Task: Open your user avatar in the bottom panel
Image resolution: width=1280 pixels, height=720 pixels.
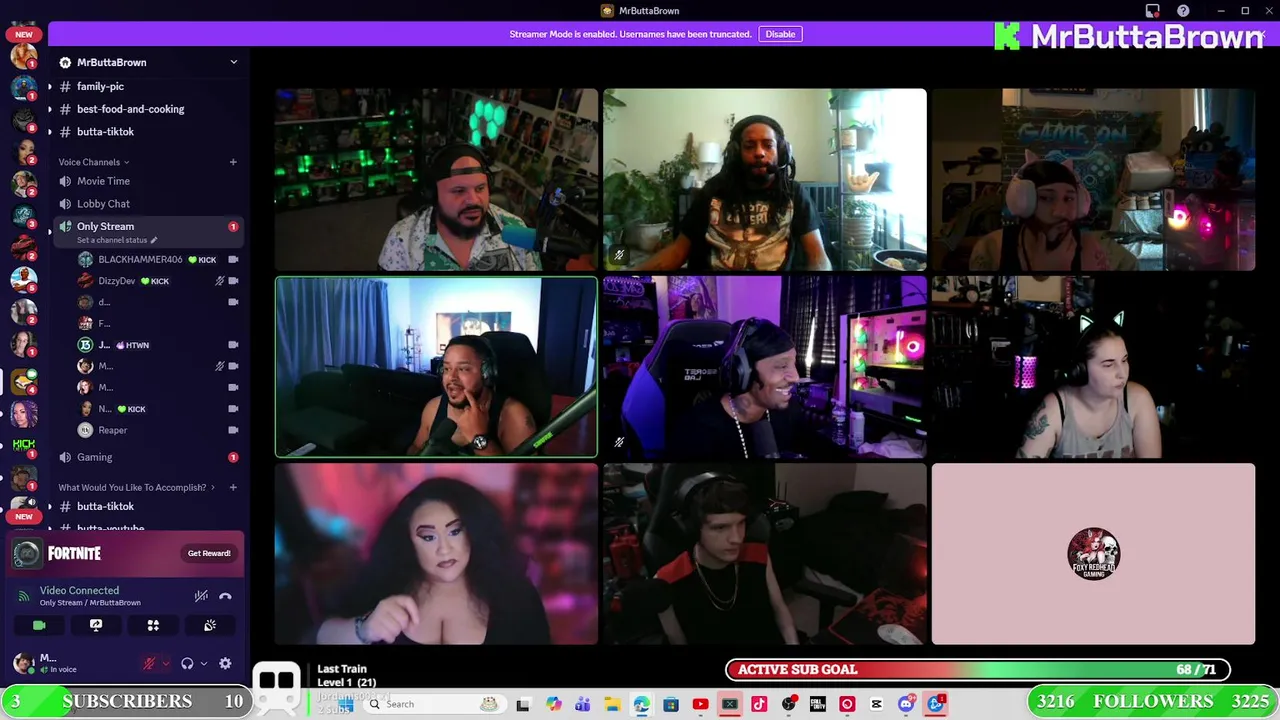Action: (23, 663)
